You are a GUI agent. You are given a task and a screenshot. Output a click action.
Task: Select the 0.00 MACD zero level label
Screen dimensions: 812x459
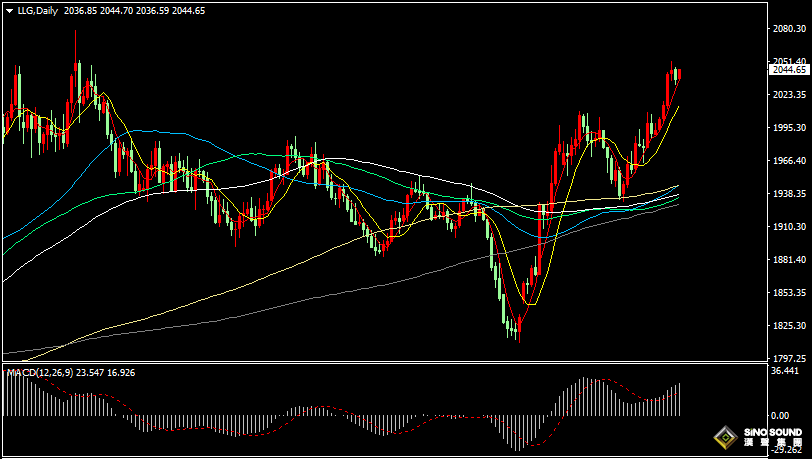coord(780,415)
